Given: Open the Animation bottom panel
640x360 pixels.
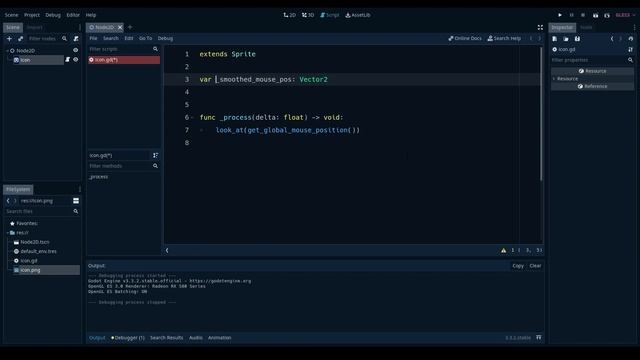Looking at the screenshot, I should point(220,338).
